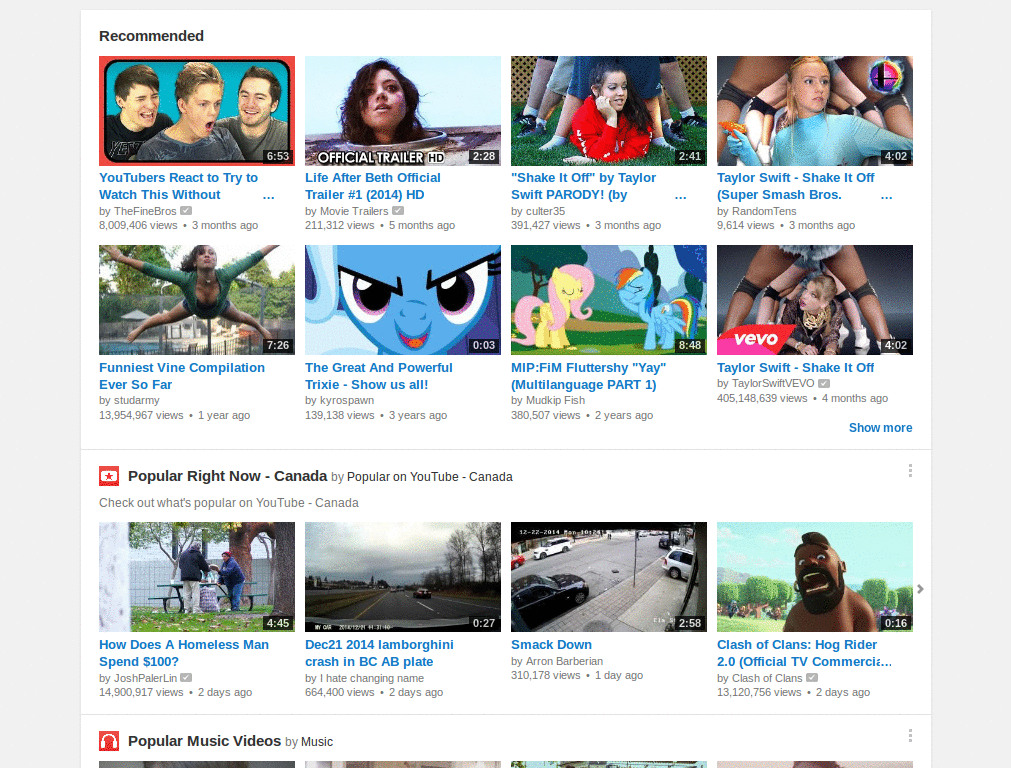Viewport: 1024px width, 768px height.
Task: Click the Smack Down street camera thumbnail
Action: click(x=609, y=577)
